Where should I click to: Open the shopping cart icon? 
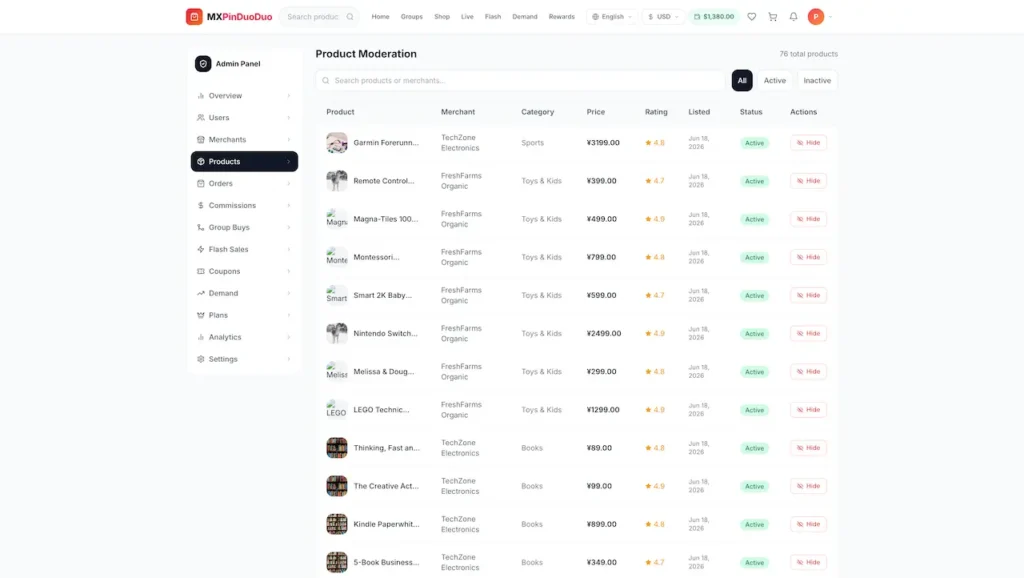tap(773, 16)
